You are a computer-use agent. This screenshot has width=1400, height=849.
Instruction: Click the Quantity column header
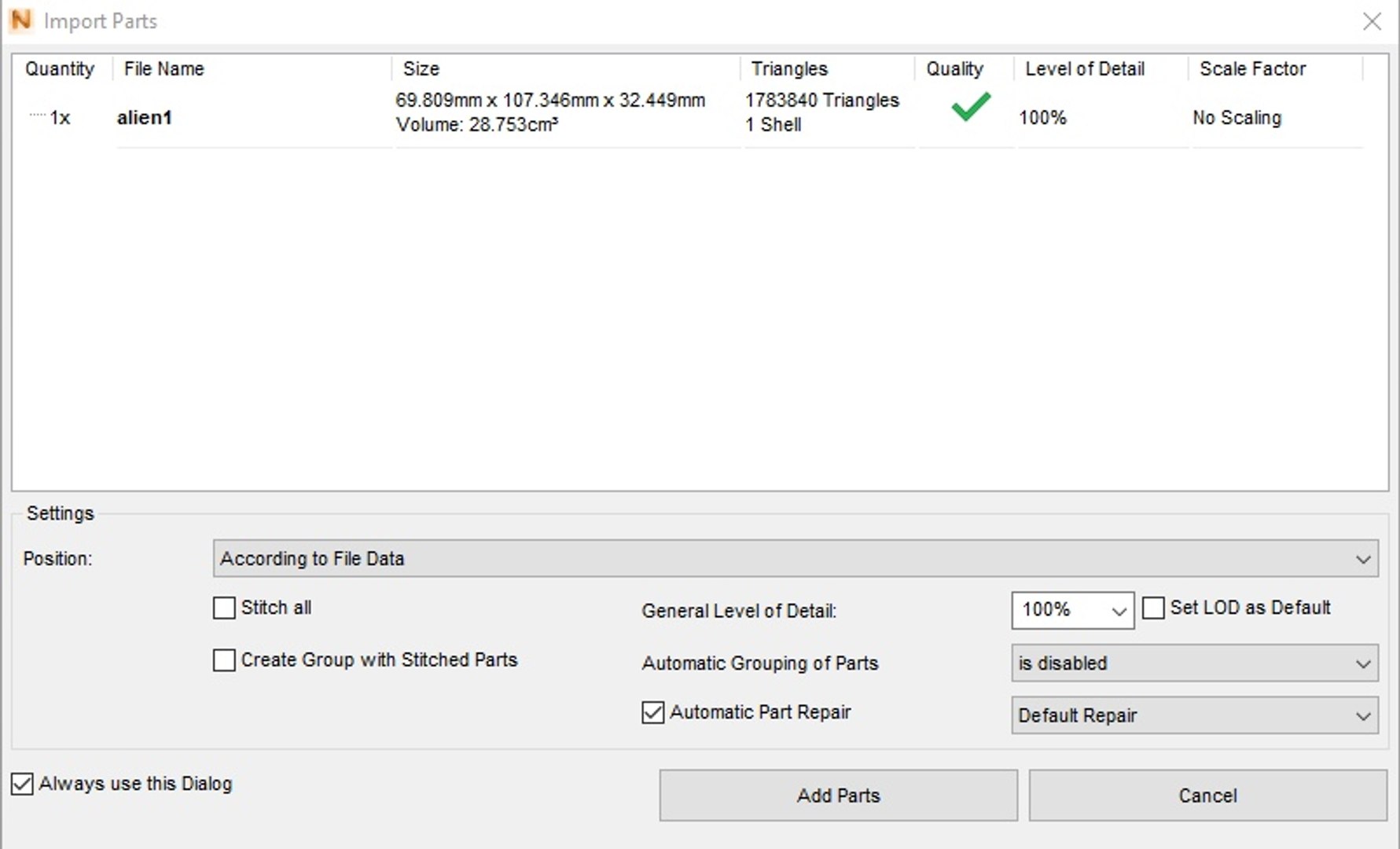[60, 69]
